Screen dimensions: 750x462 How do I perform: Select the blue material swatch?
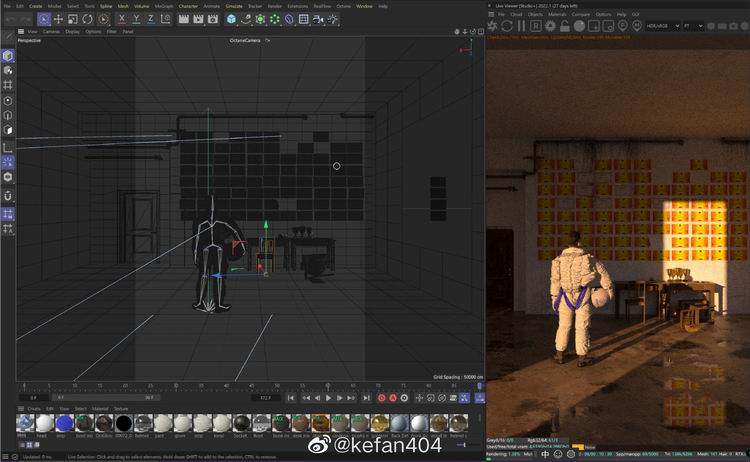(x=64, y=423)
